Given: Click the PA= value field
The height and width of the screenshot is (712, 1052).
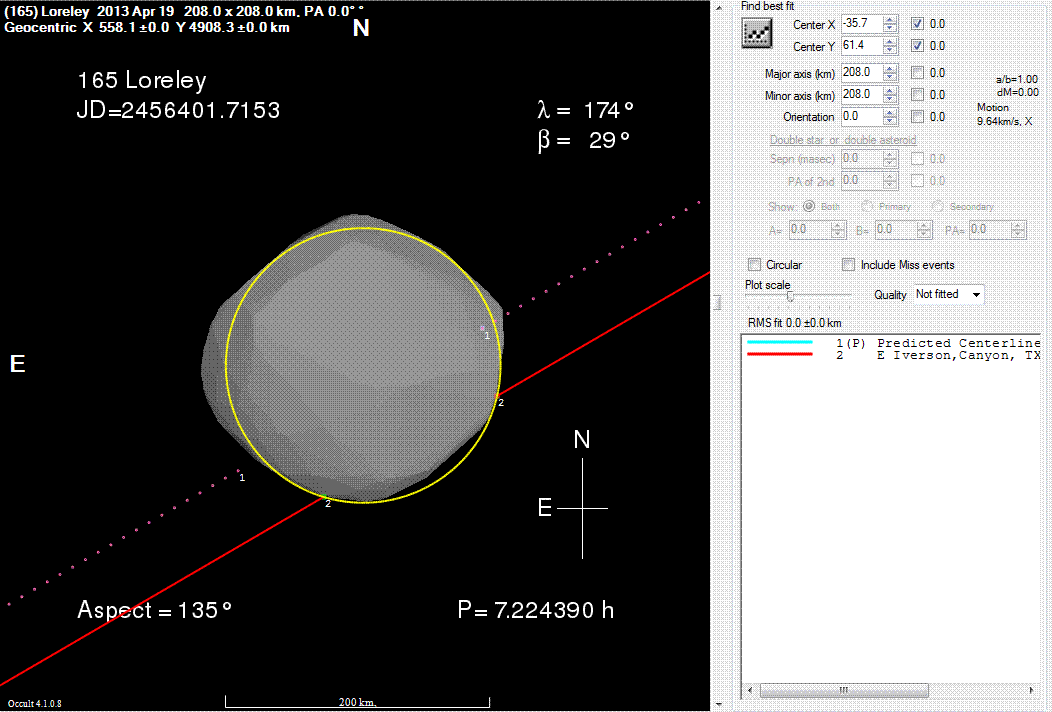Looking at the screenshot, I should [x=990, y=230].
